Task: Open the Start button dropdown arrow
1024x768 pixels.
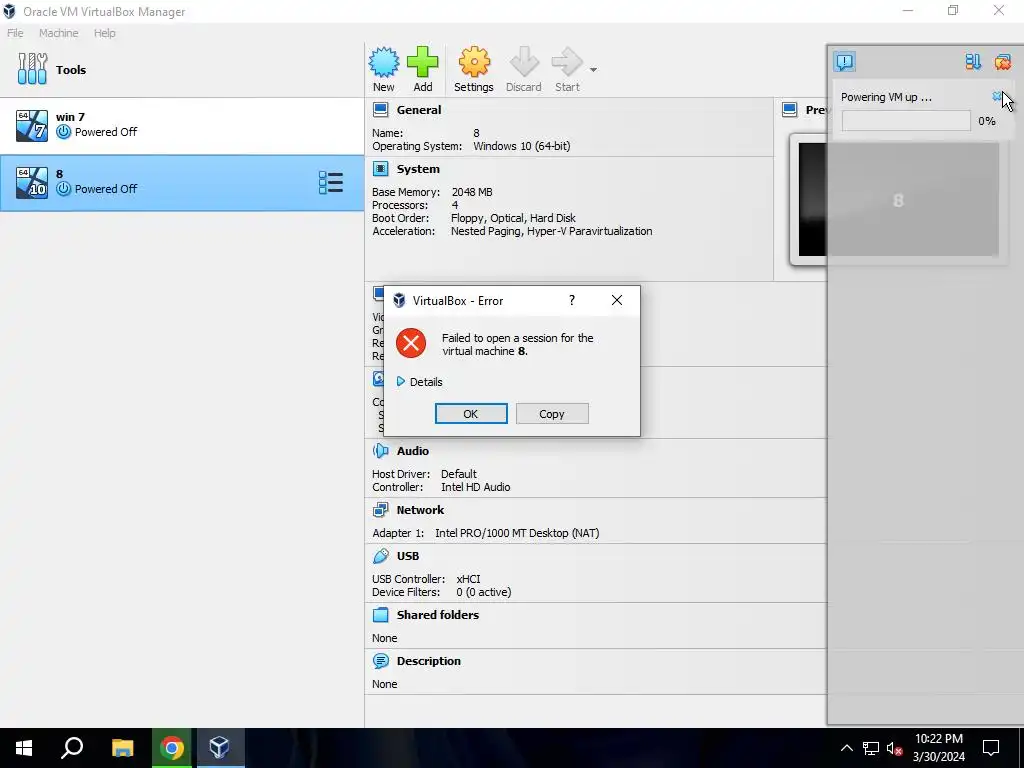Action: pyautogui.click(x=593, y=70)
